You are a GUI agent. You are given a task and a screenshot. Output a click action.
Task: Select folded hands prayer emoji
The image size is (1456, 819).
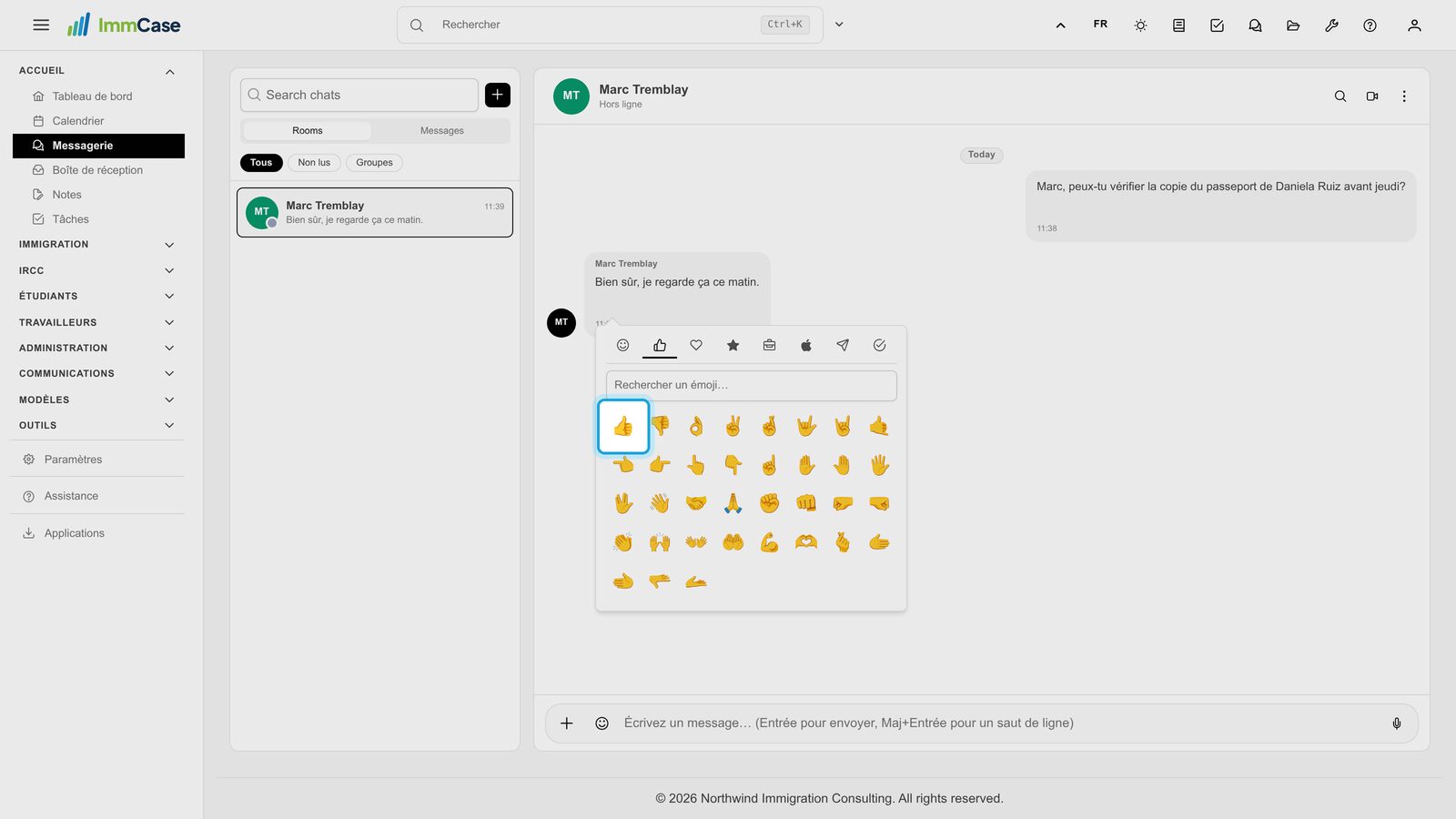pos(733,503)
